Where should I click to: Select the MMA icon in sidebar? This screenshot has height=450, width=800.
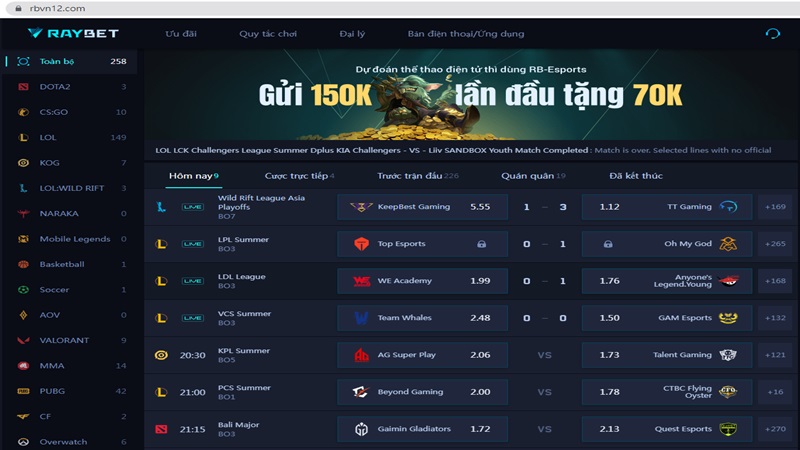(x=23, y=366)
